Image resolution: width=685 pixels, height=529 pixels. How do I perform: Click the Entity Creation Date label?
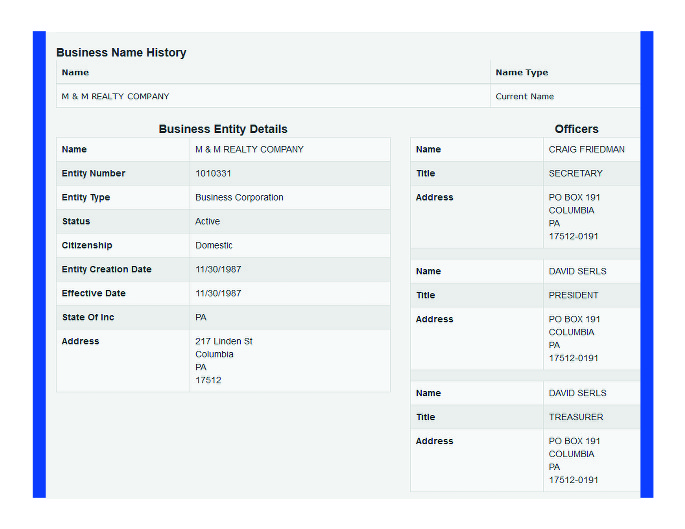(106, 270)
